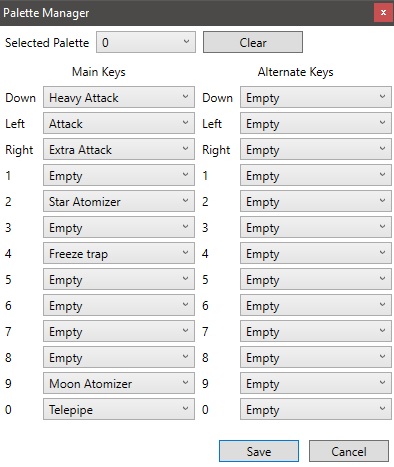The image size is (394, 467).
Task: Expand Main Keys Left dropdown showing Attack
Action: point(119,123)
